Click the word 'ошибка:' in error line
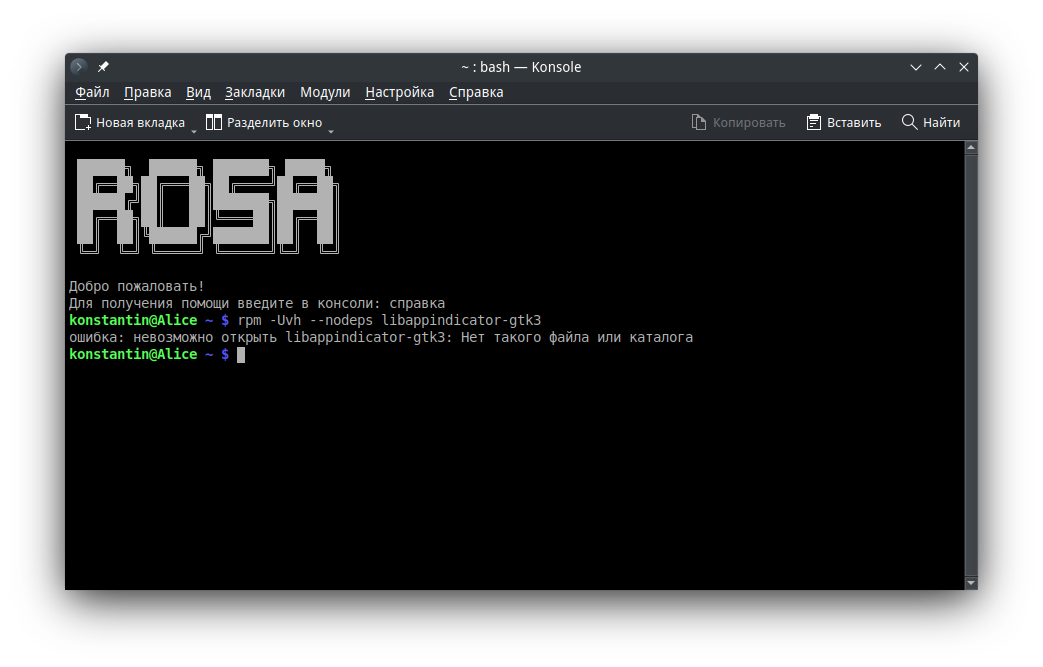The height and width of the screenshot is (667, 1043). click(96, 338)
